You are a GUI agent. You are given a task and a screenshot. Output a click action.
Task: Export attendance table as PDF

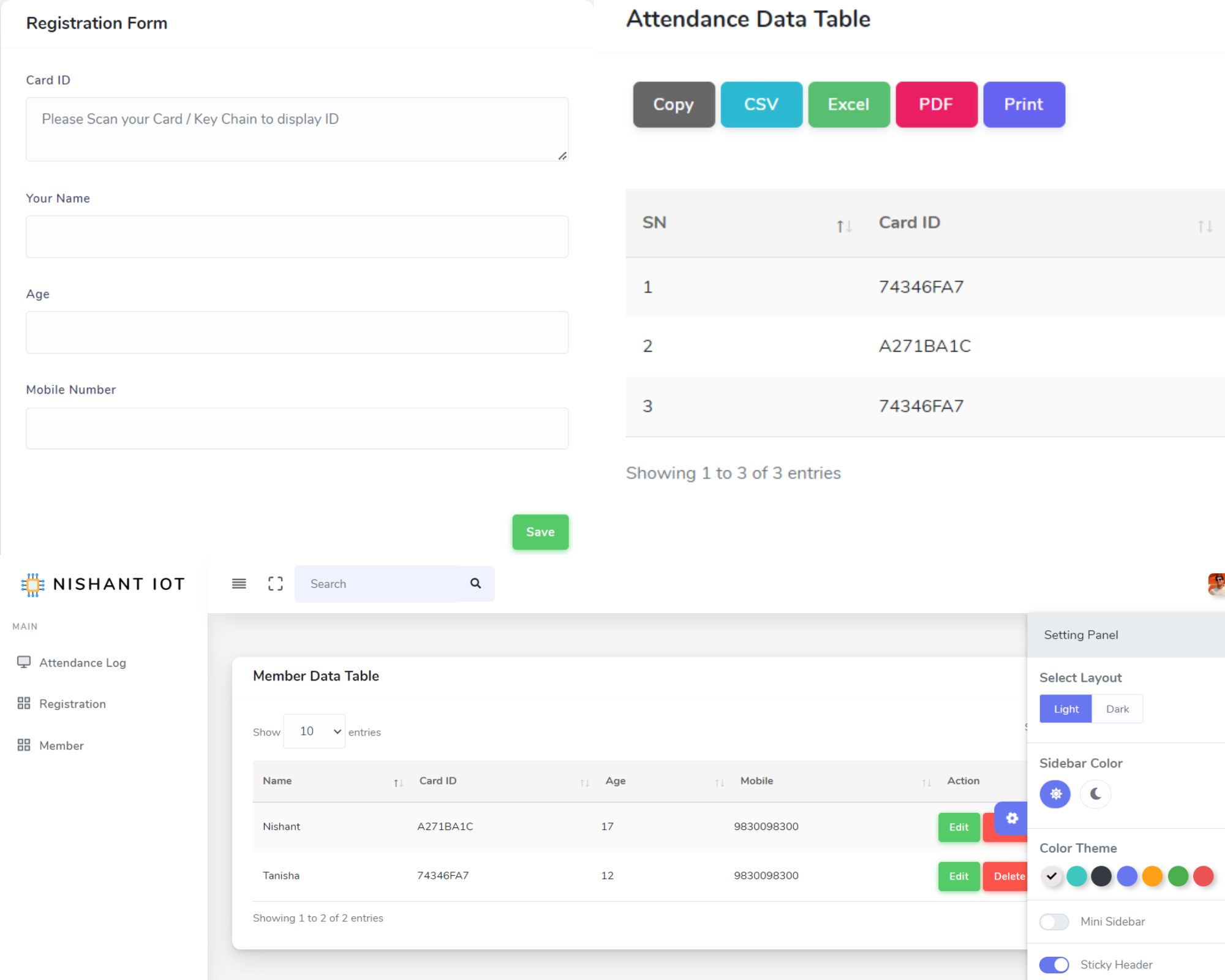936,105
